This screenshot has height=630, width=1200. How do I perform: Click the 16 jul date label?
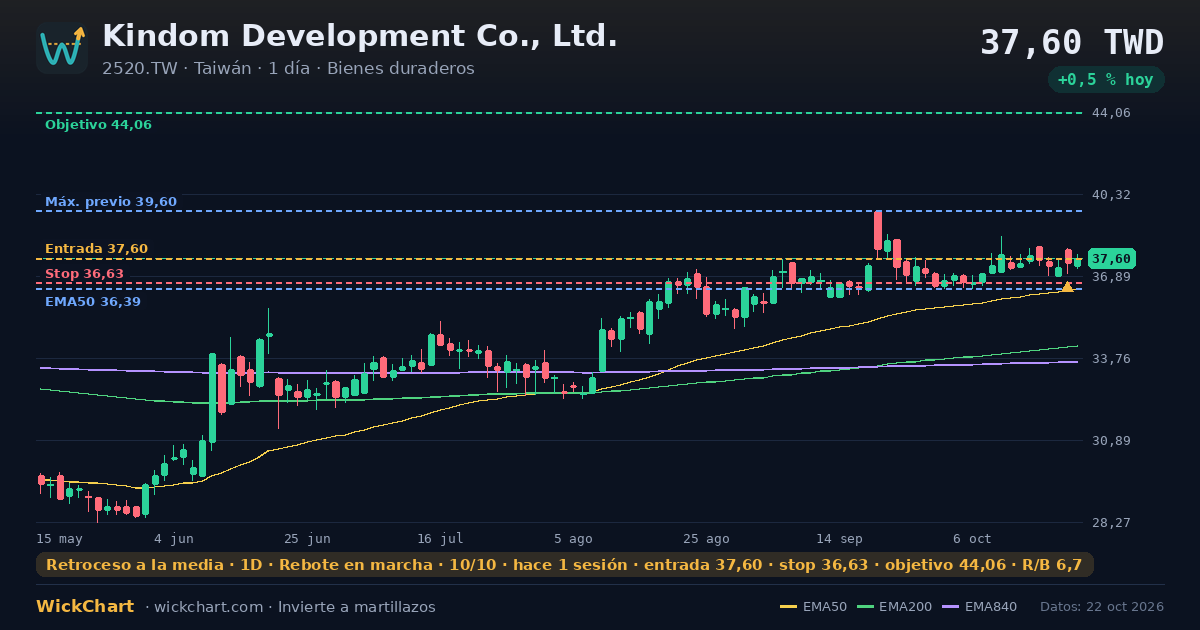pos(440,539)
